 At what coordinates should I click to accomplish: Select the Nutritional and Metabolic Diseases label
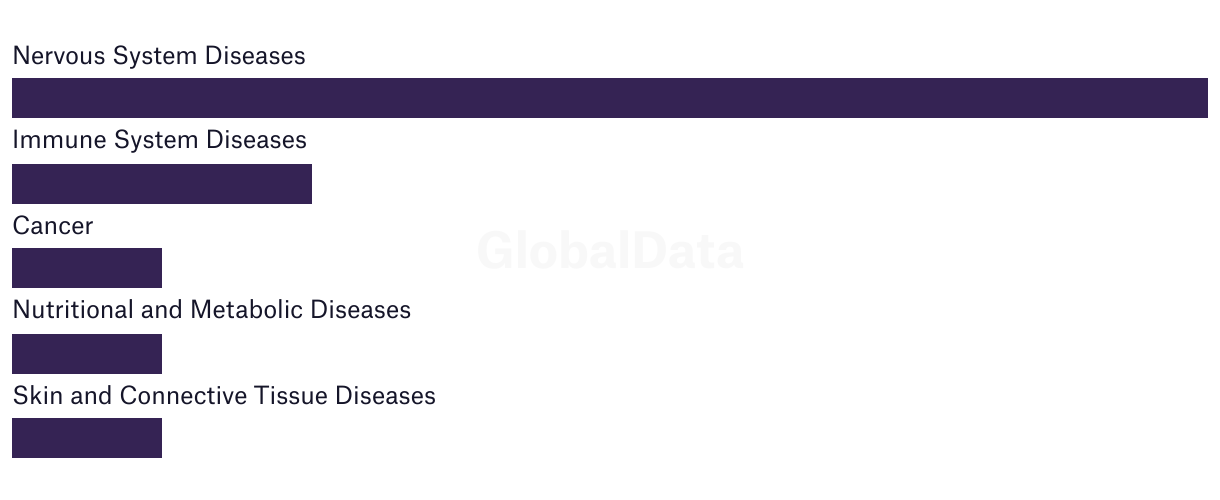tap(211, 310)
